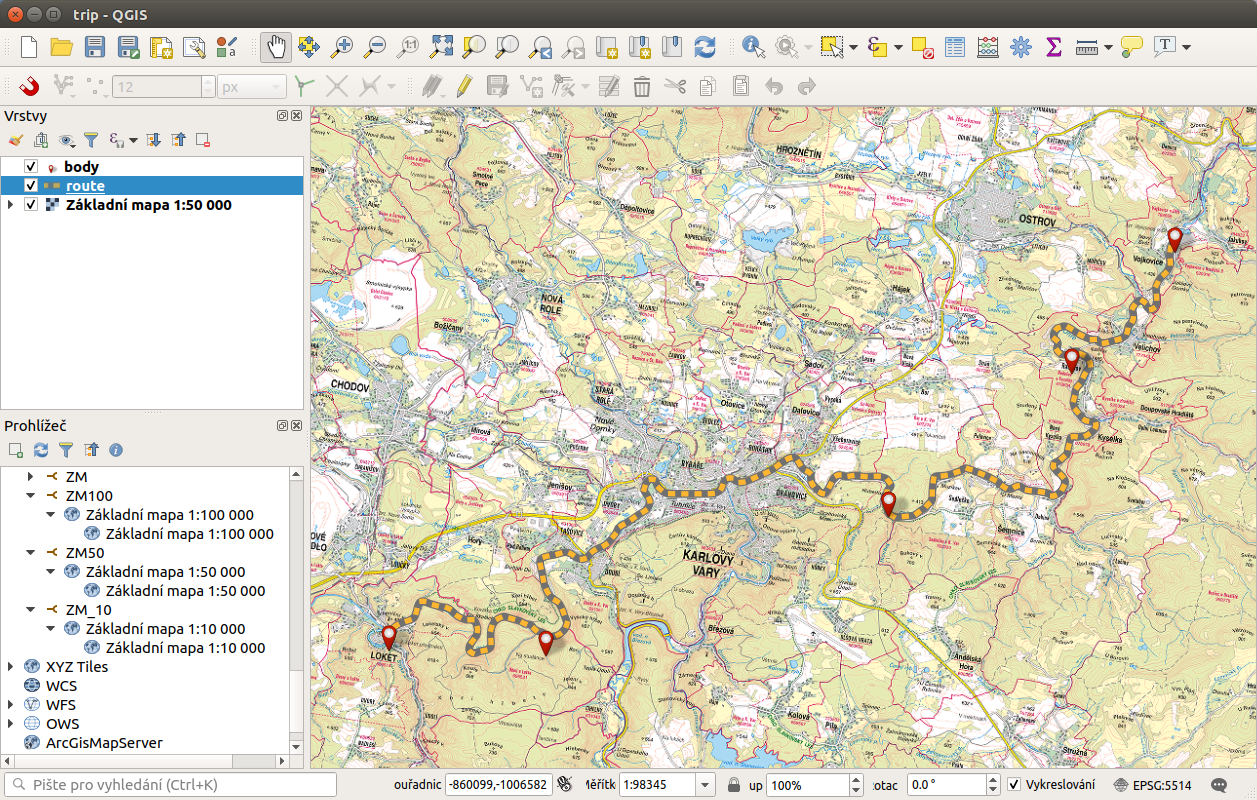
Task: Open the map scale 1:98345 dropdown arrow
Action: point(704,785)
